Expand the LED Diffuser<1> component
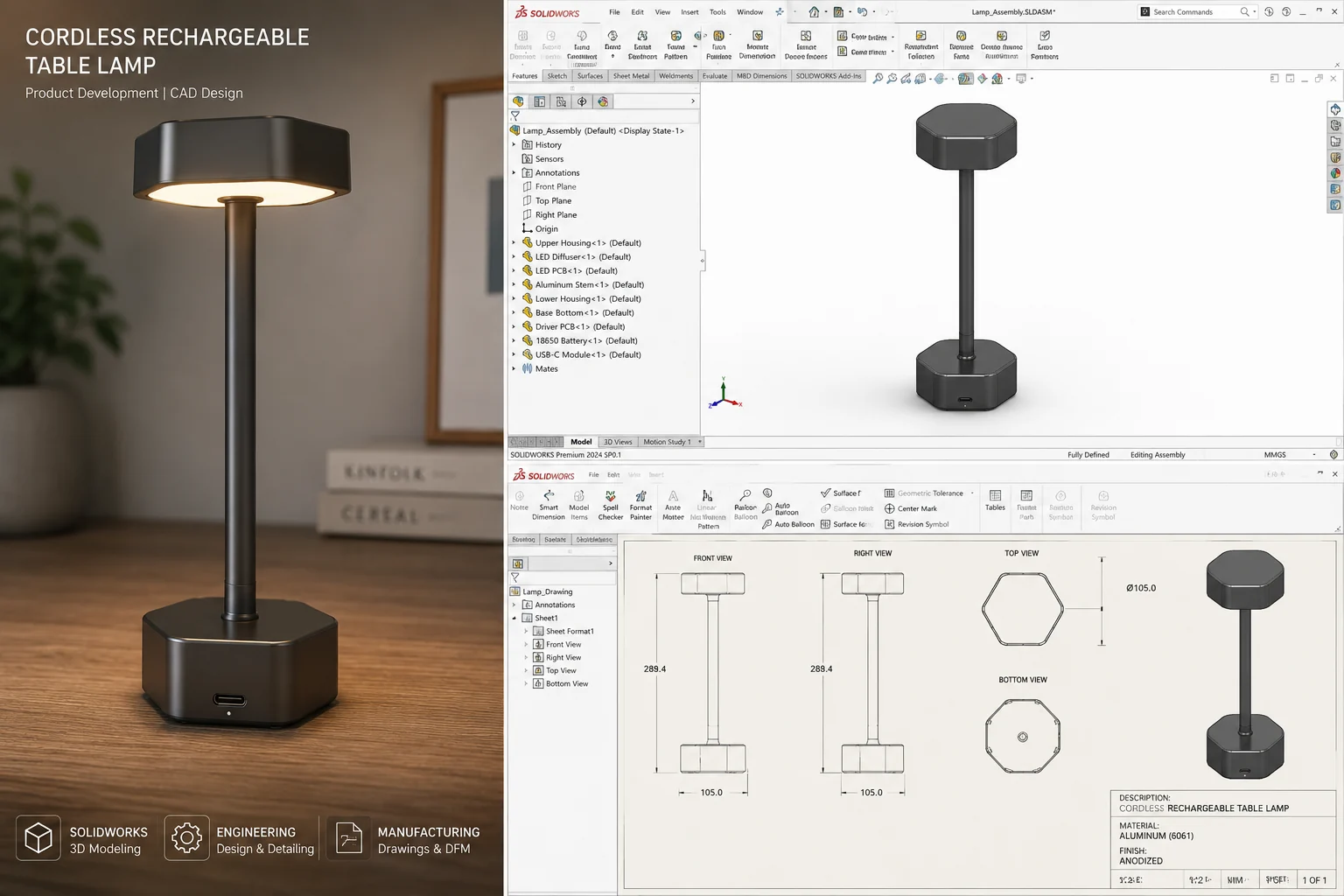This screenshot has height=896, width=1344. pos(514,256)
